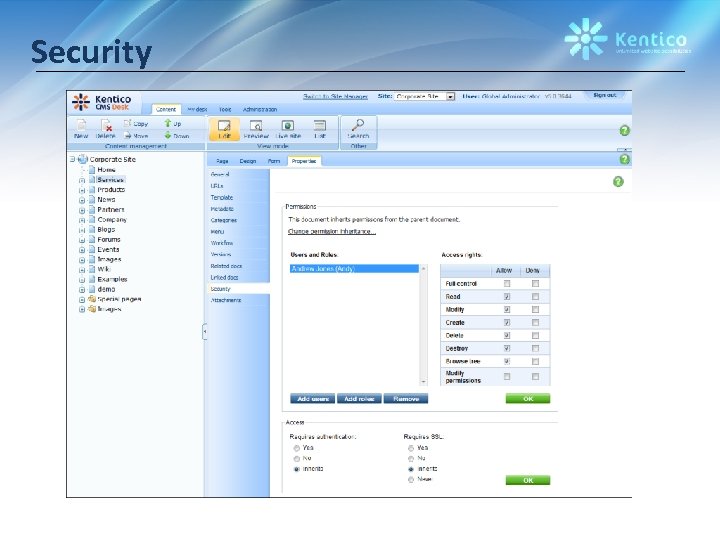Select Andrew Jones (Andy) in list
Screen dimensions: 720x540
coord(354,269)
